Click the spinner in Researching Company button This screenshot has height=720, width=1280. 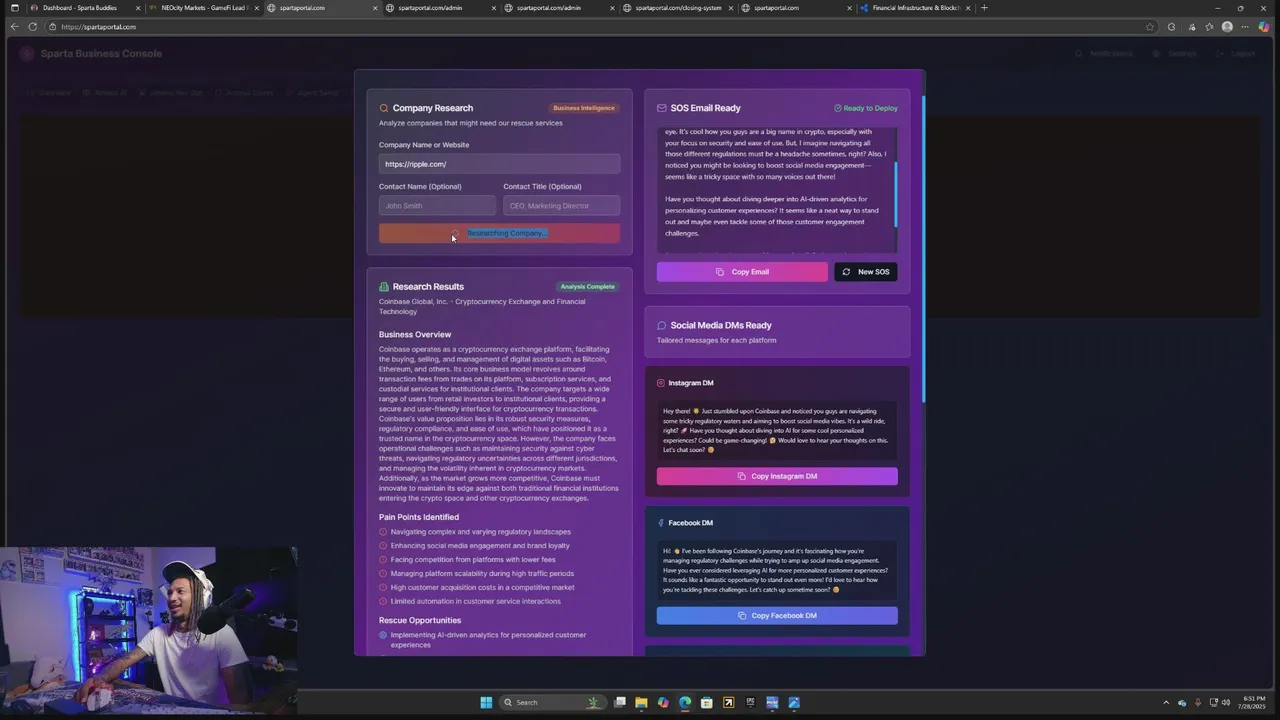point(455,233)
